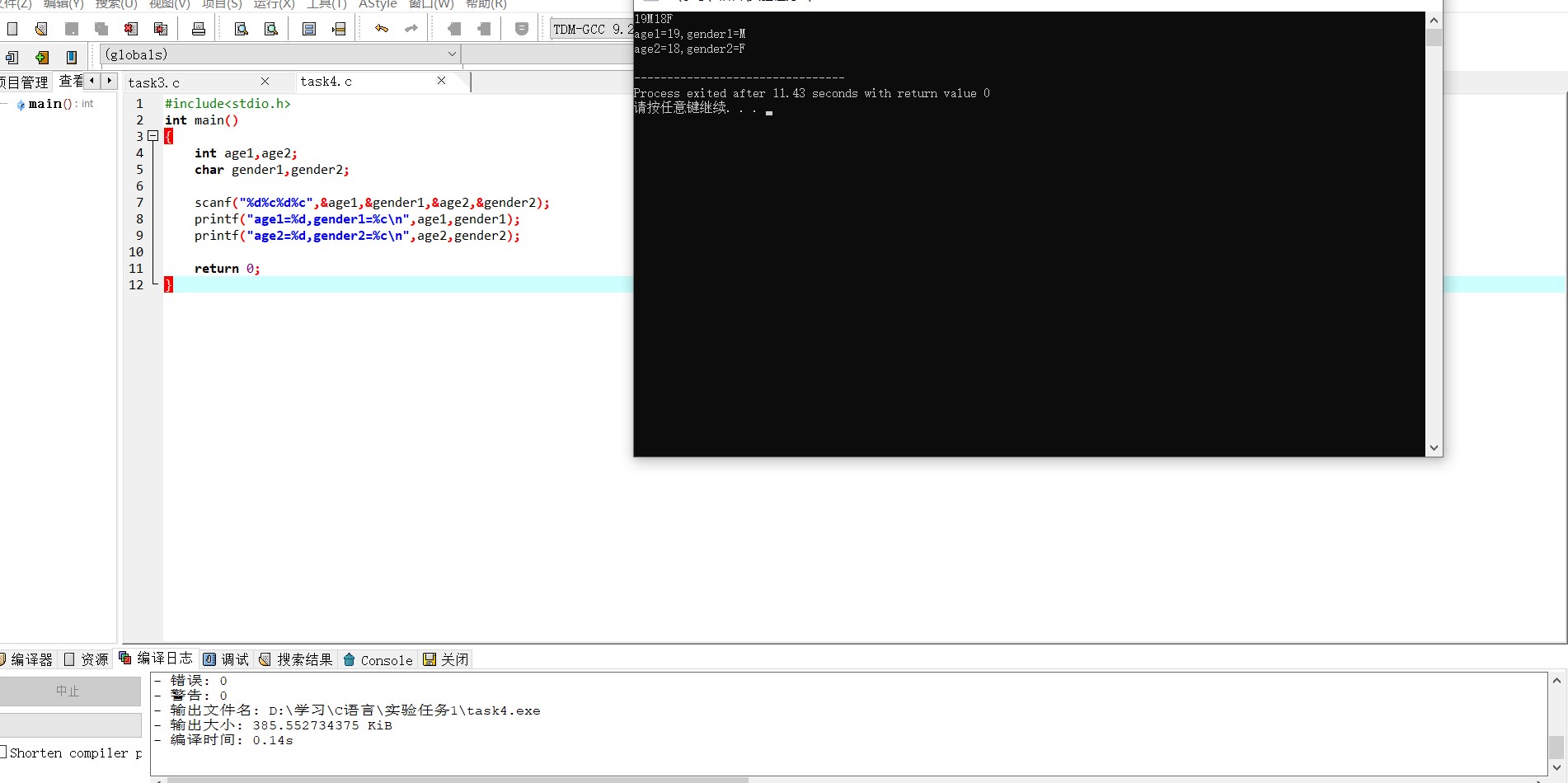Screen dimensions: 1568x783
Task: Create a new source file via toolbar
Action: click(12, 29)
